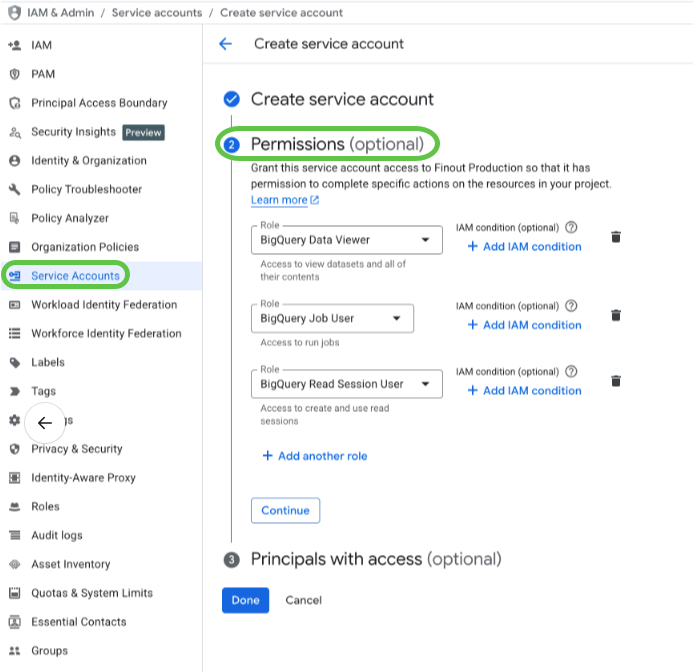The image size is (693, 672).
Task: Click the blue Done button
Action: 245,600
